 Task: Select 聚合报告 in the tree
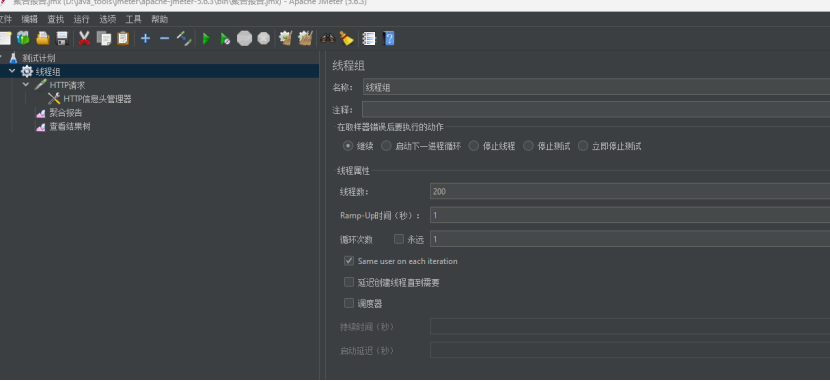click(66, 113)
